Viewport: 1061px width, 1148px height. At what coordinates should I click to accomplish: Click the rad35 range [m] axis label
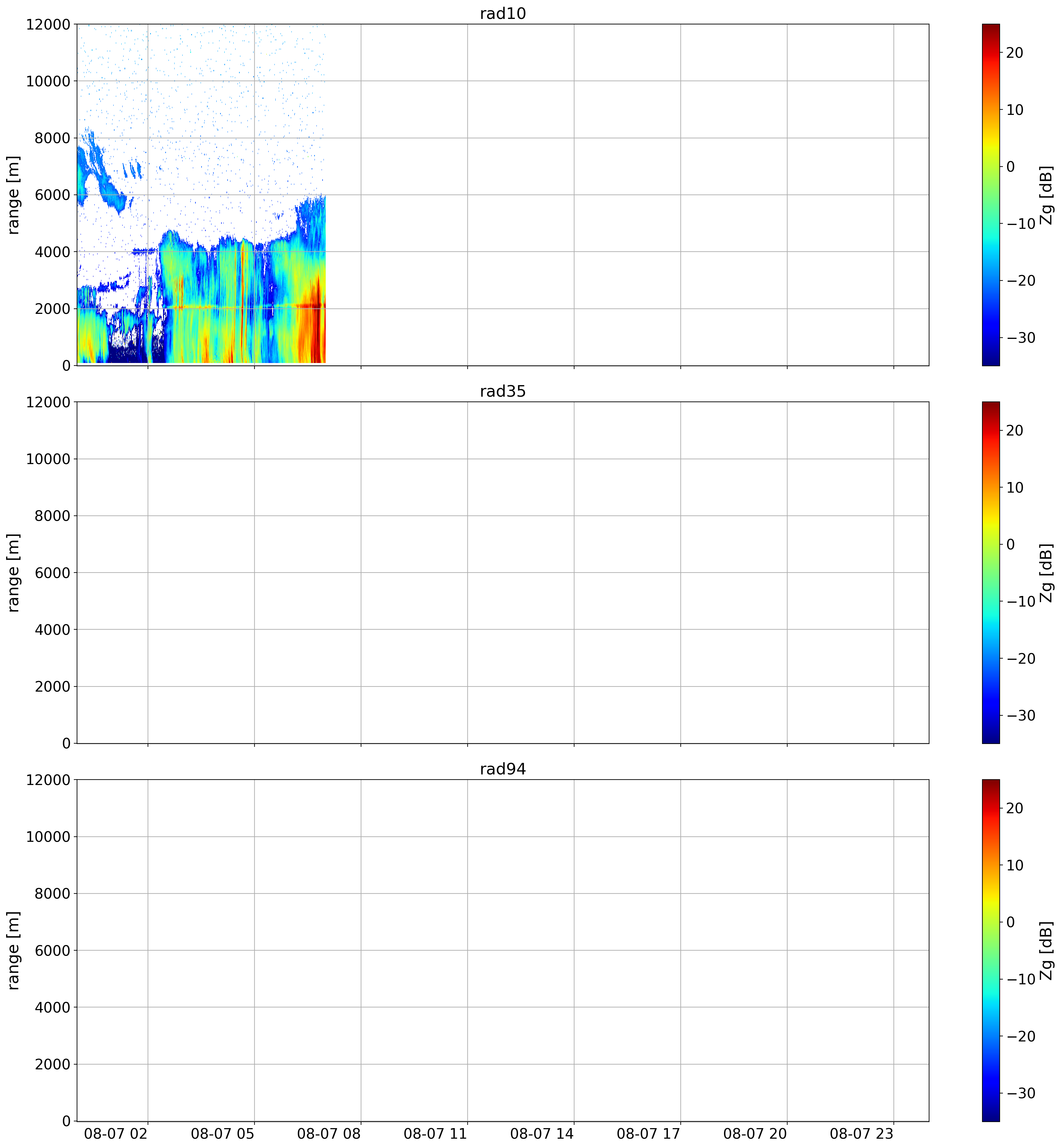[13, 572]
